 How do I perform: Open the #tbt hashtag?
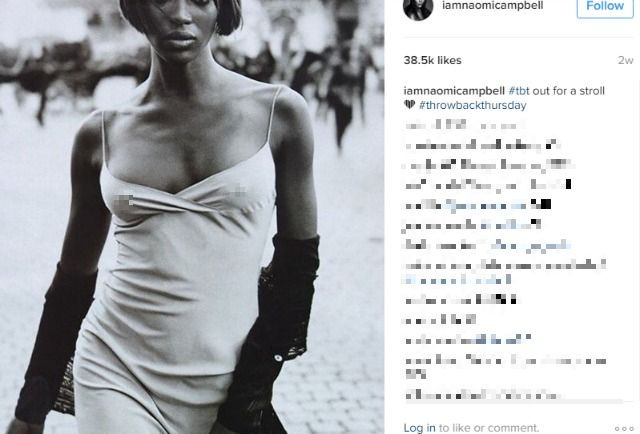click(519, 91)
